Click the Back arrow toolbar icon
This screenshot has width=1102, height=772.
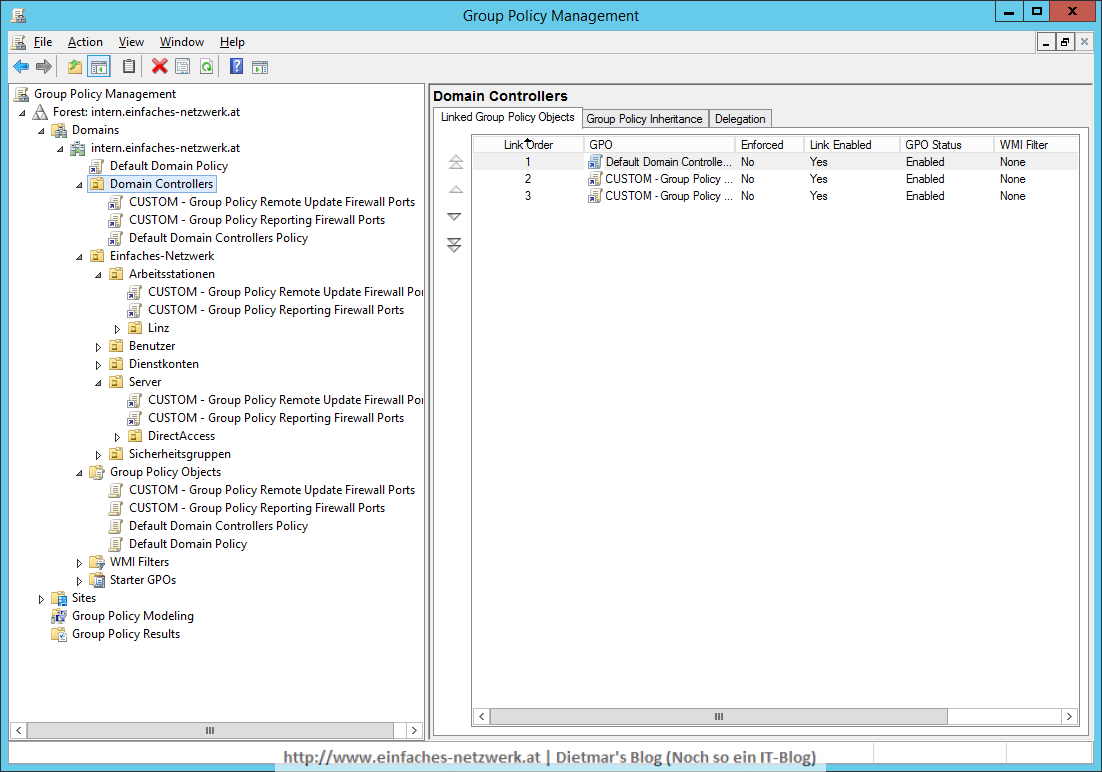point(21,67)
